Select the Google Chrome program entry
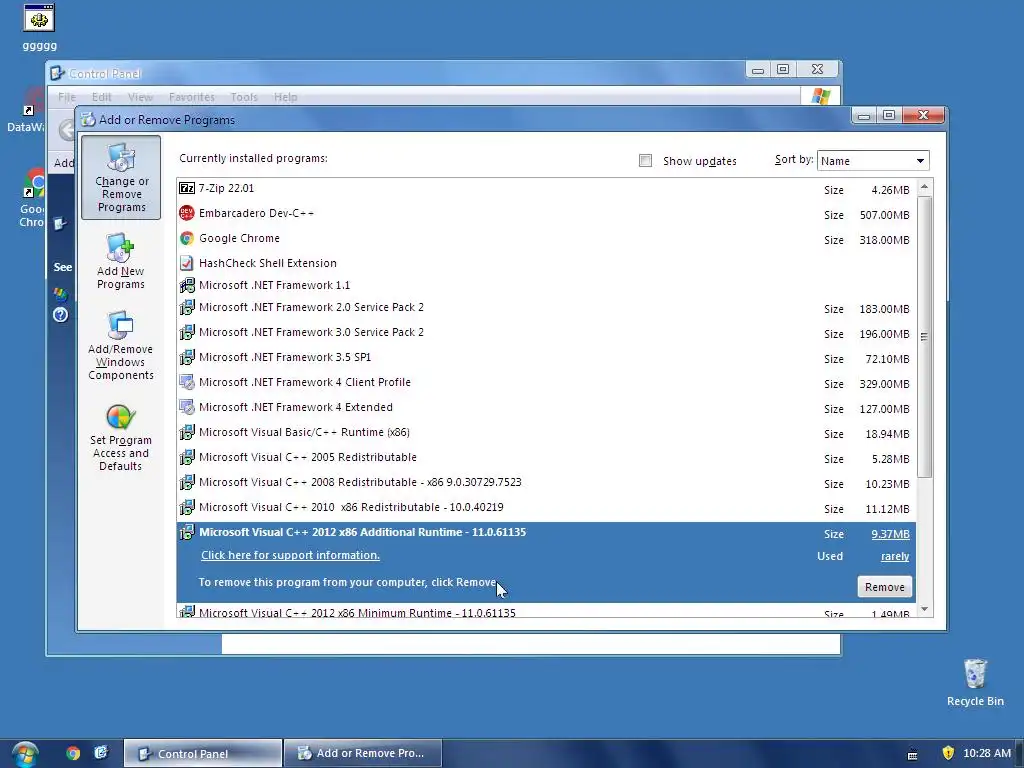This screenshot has height=768, width=1024. [546, 238]
